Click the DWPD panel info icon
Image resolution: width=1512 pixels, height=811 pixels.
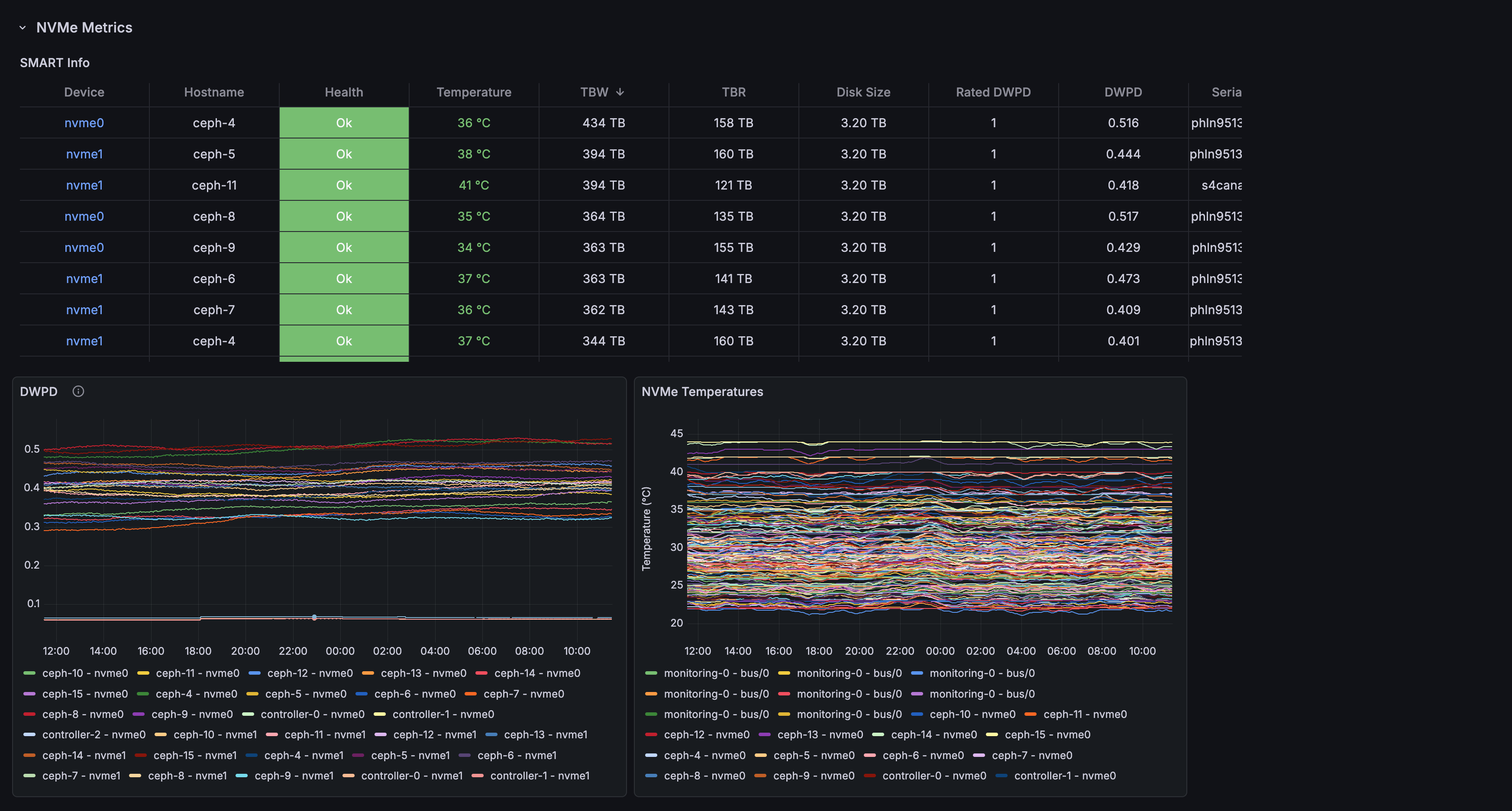pyautogui.click(x=78, y=391)
